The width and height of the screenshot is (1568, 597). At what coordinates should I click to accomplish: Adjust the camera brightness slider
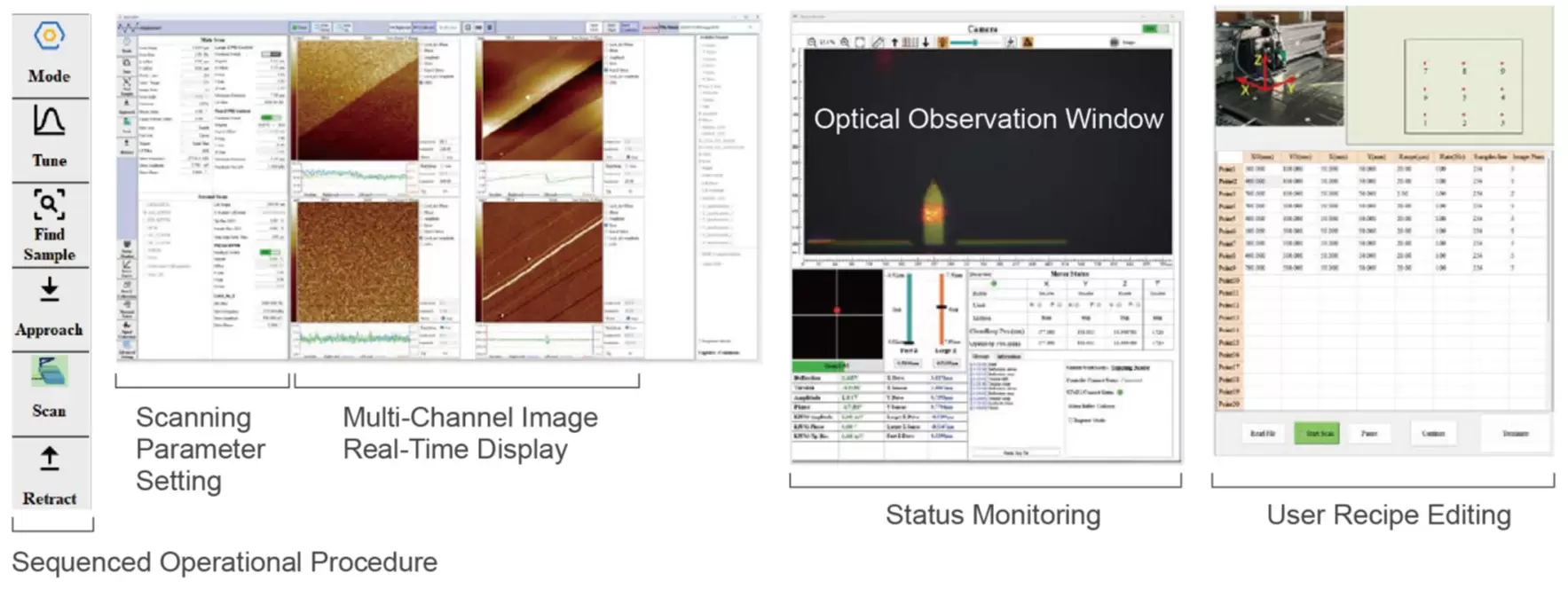(976, 43)
